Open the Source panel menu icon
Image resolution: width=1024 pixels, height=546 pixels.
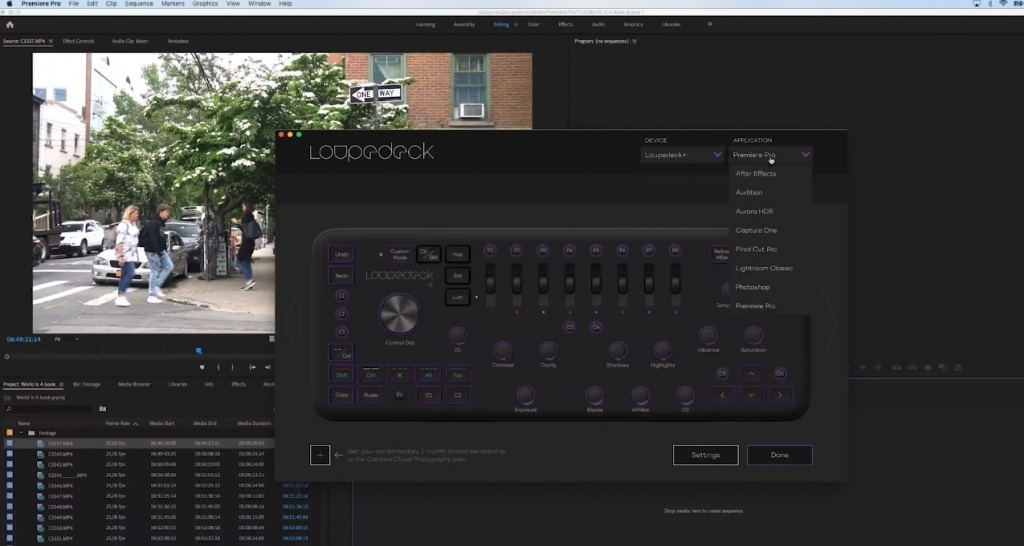pos(51,41)
